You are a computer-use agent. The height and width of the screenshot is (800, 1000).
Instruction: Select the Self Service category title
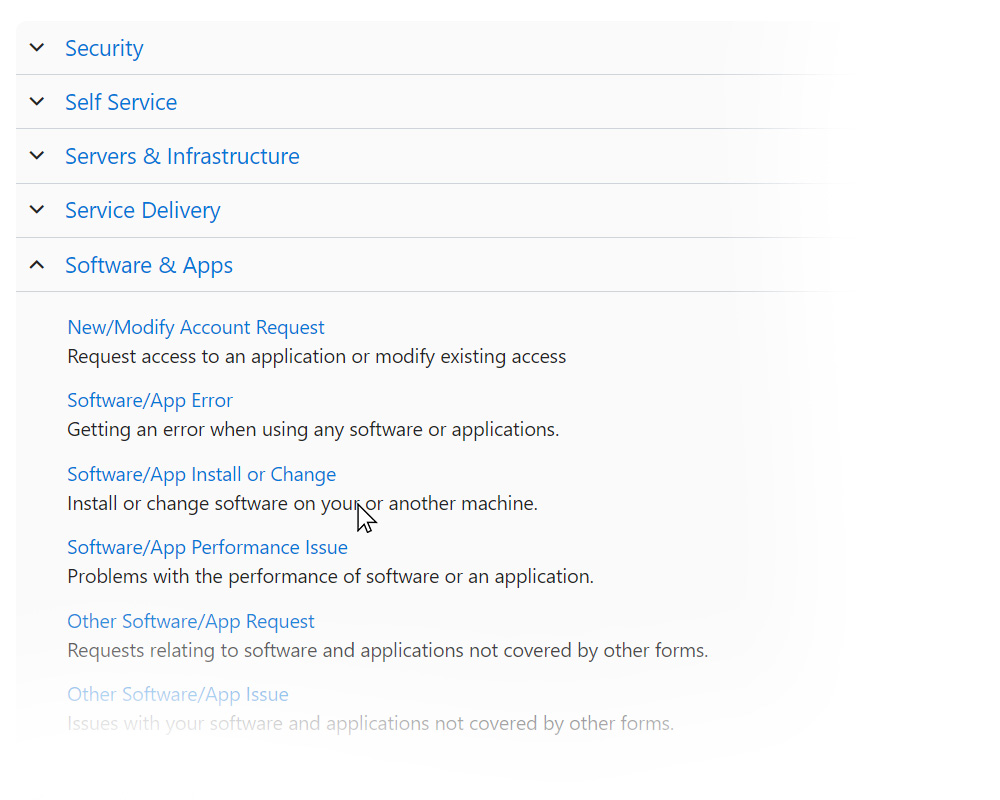click(121, 102)
